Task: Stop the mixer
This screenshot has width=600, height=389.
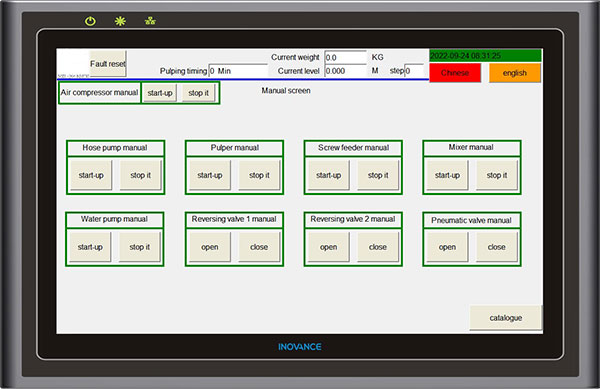Action: pos(496,175)
